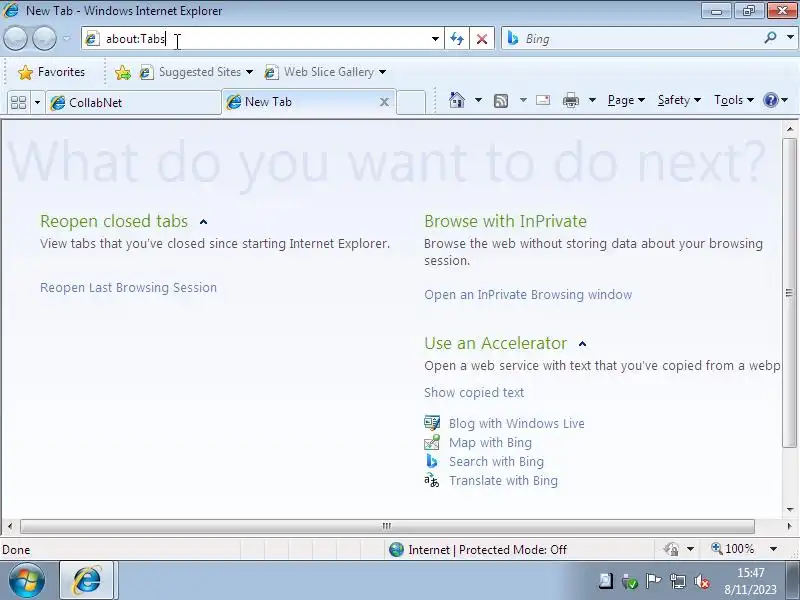Click the RSS Feeds icon
This screenshot has width=800, height=600.
point(501,101)
